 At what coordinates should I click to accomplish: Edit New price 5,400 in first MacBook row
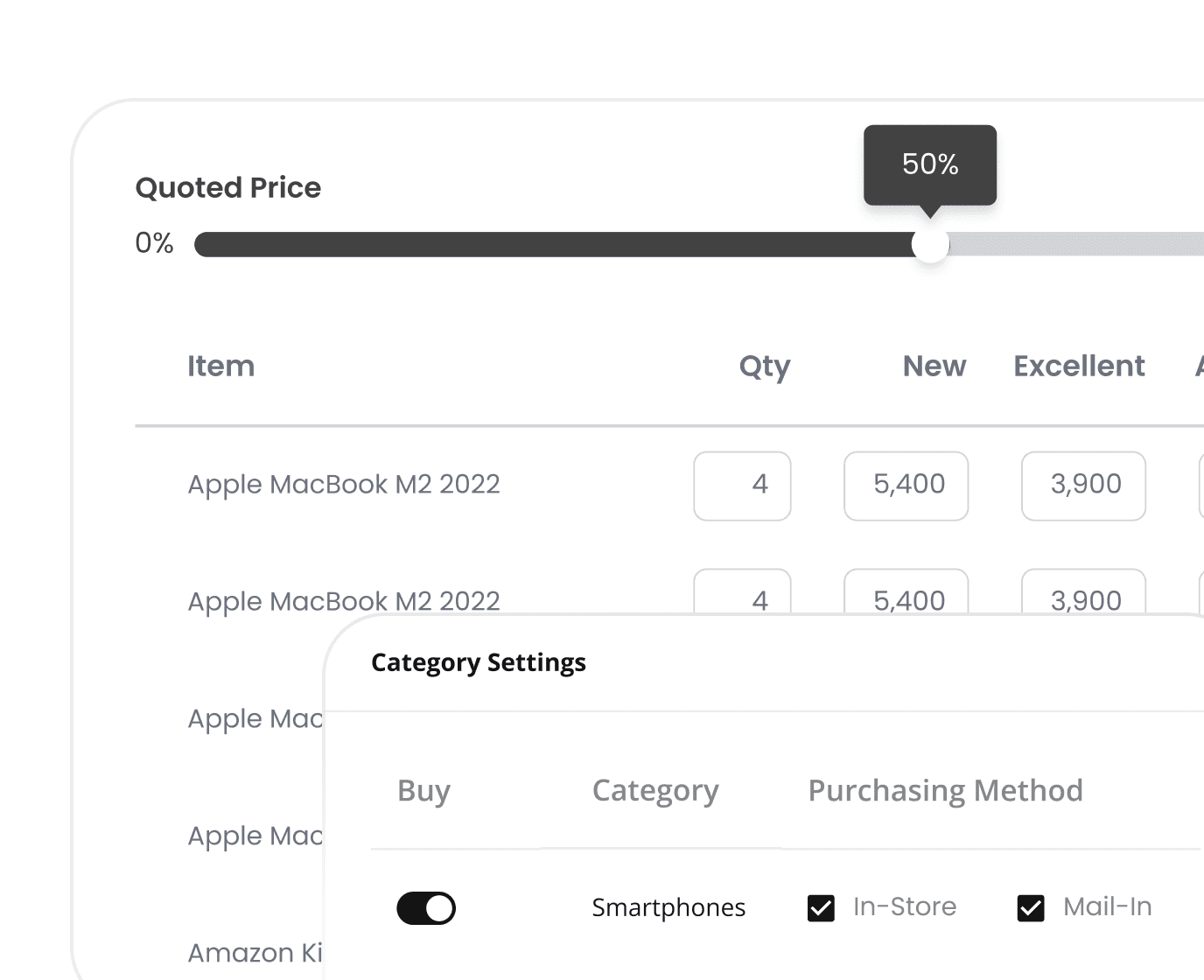(x=906, y=486)
